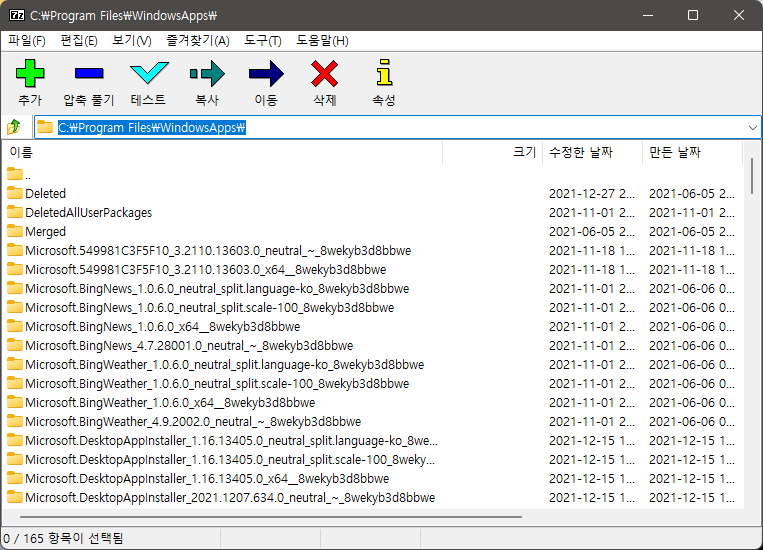This screenshot has height=550, width=763.
Task: Select BingWeather_1.0.6.0_neutral_split.language-ko folder
Action: 224,365
